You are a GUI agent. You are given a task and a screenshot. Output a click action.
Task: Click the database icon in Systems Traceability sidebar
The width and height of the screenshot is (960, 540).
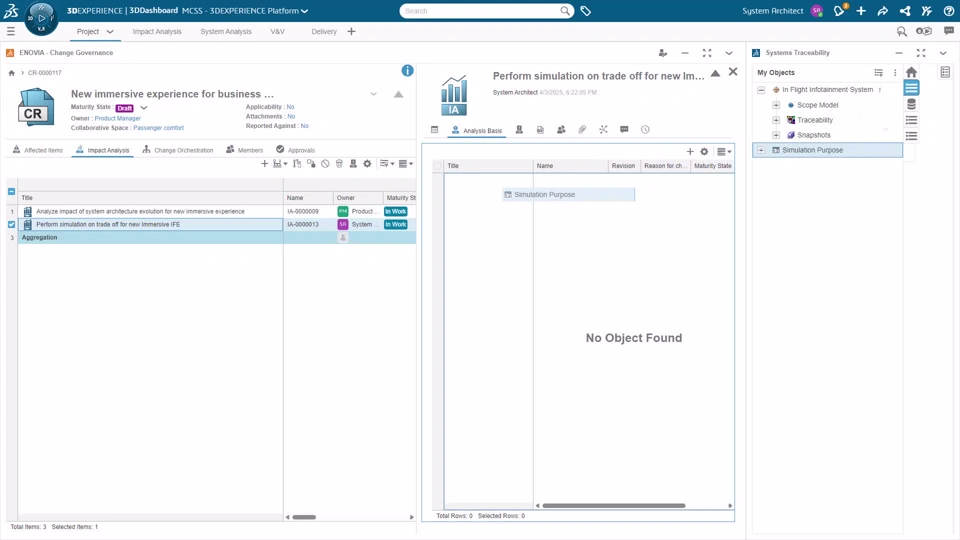click(x=911, y=104)
